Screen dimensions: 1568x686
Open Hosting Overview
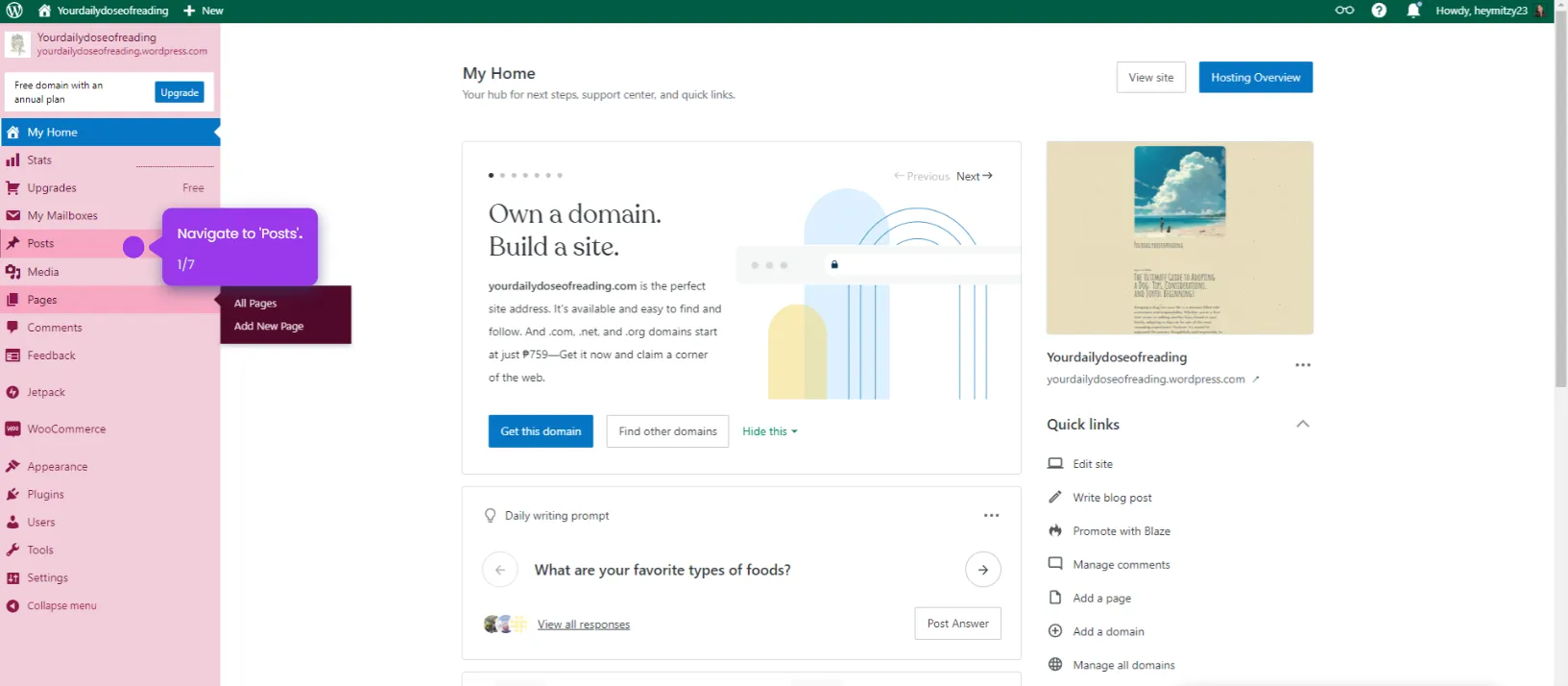1255,78
